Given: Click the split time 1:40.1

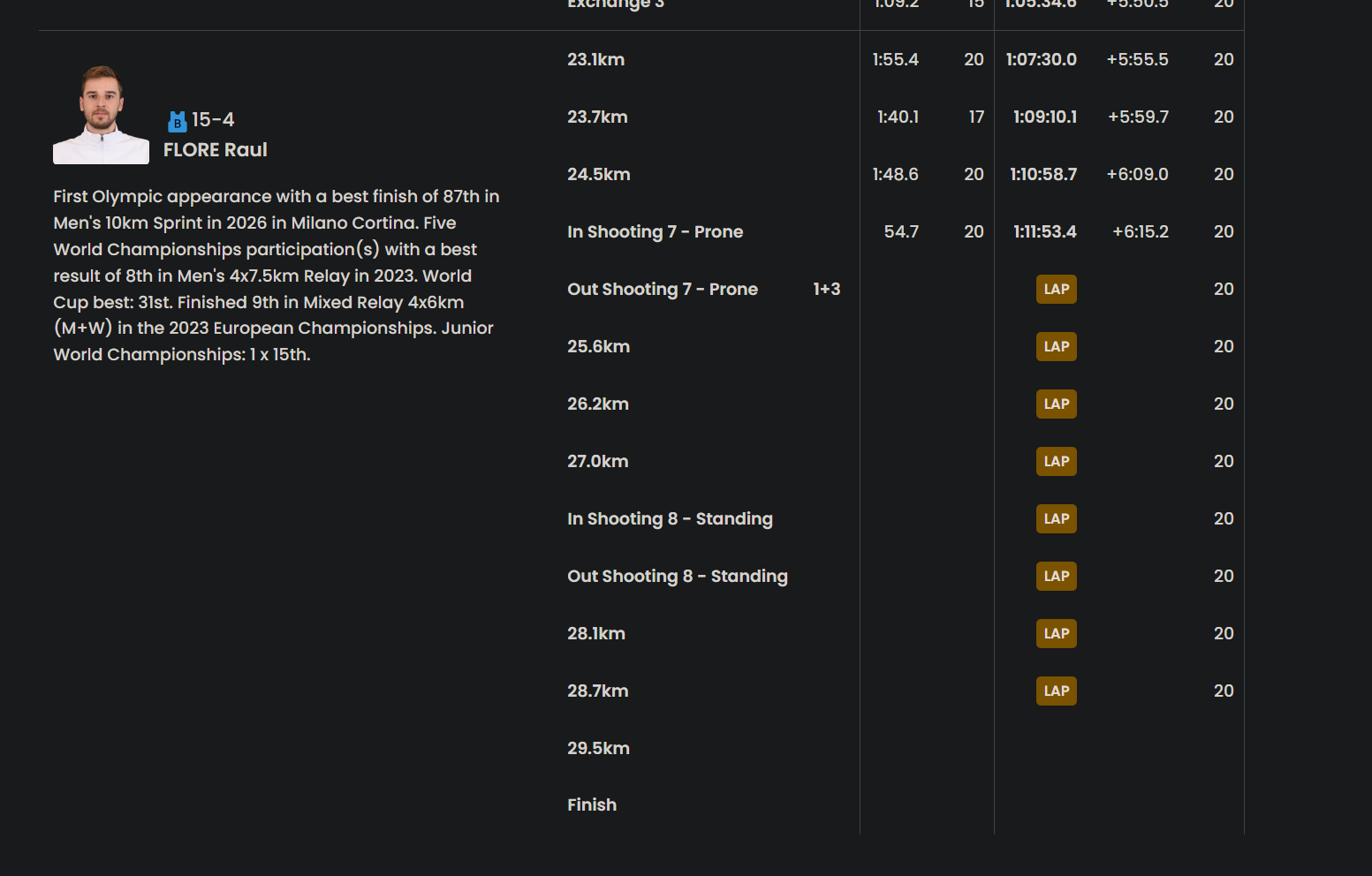Looking at the screenshot, I should pos(898,117).
